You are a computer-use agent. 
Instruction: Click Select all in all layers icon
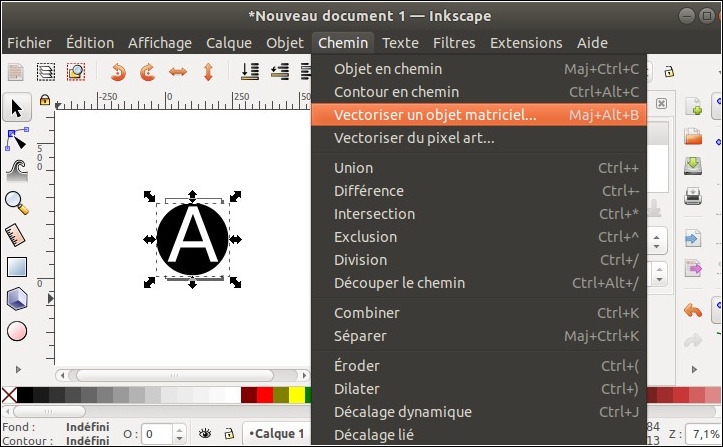pos(46,72)
